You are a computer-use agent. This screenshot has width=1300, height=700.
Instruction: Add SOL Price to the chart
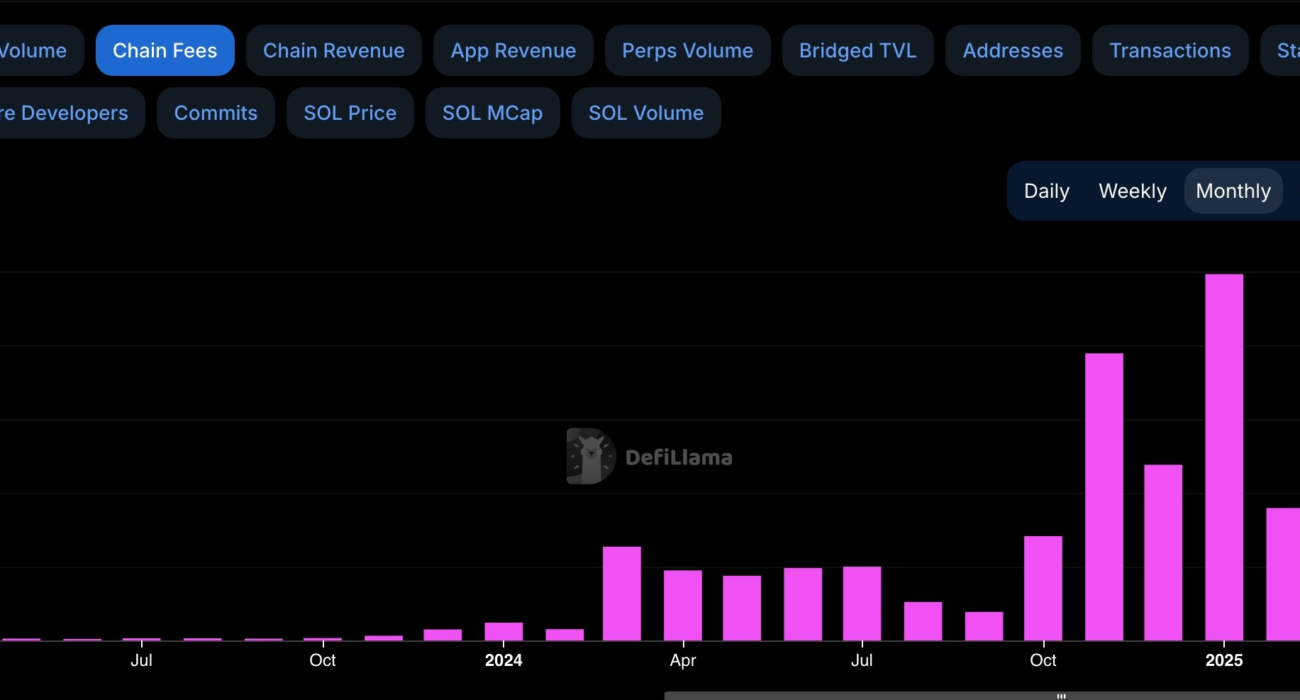point(350,113)
